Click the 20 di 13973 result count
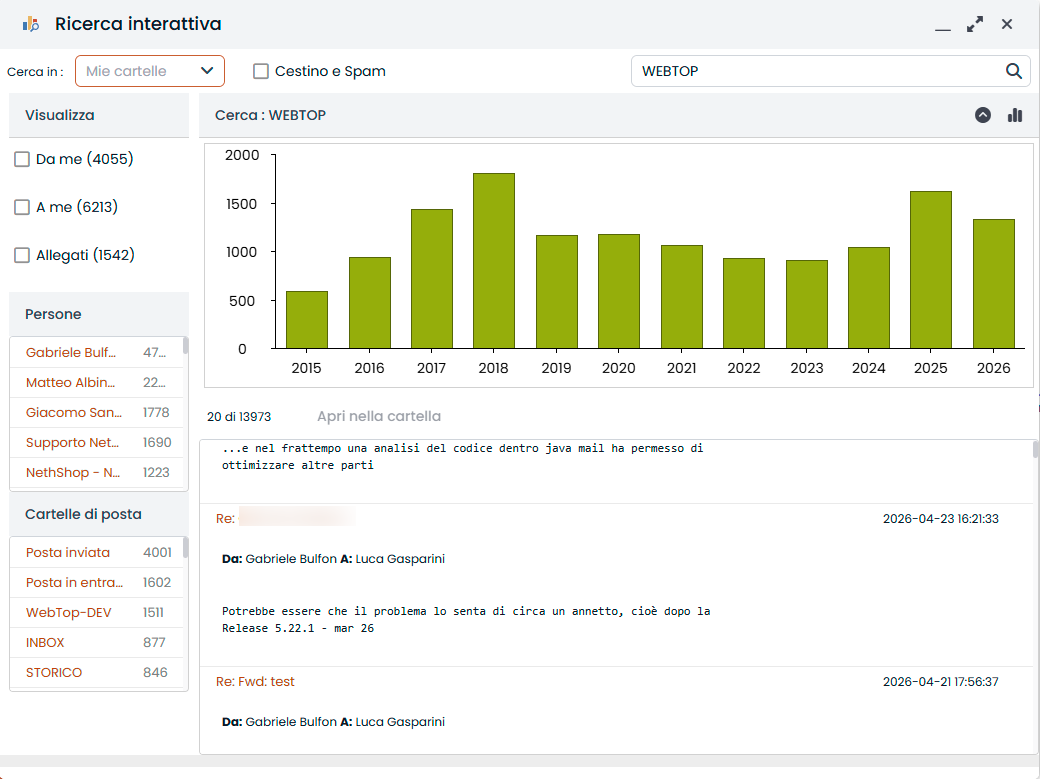The width and height of the screenshot is (1040, 779). 239,417
